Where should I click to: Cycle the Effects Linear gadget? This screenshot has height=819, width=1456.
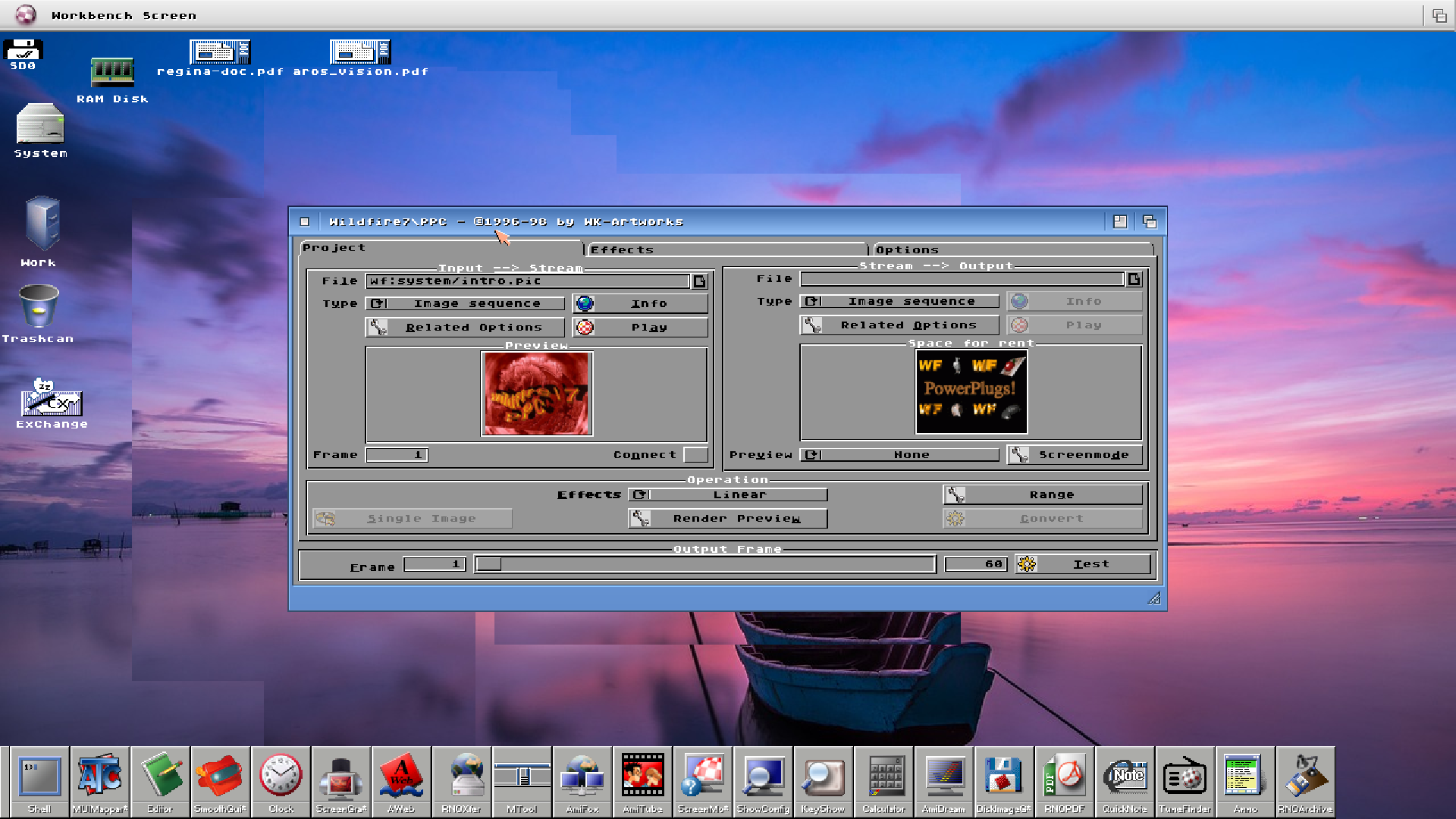coord(728,494)
